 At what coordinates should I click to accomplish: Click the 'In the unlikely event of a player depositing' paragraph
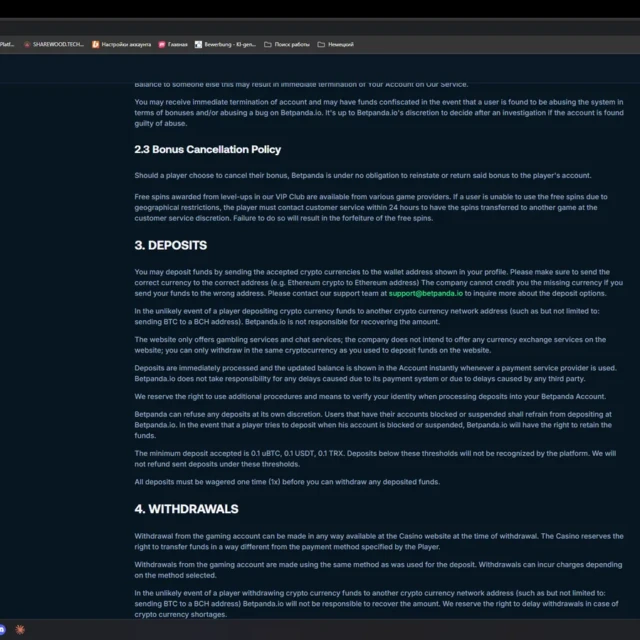[x=367, y=316]
